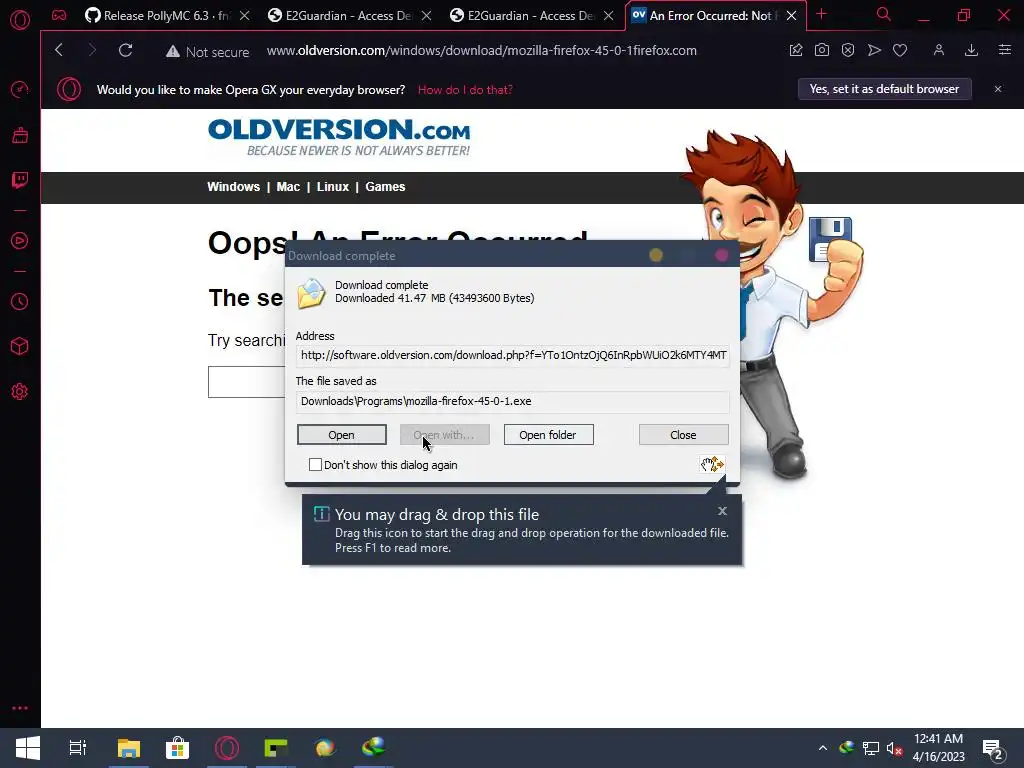
Task: Dismiss the default browser prompt bar
Action: [997, 89]
